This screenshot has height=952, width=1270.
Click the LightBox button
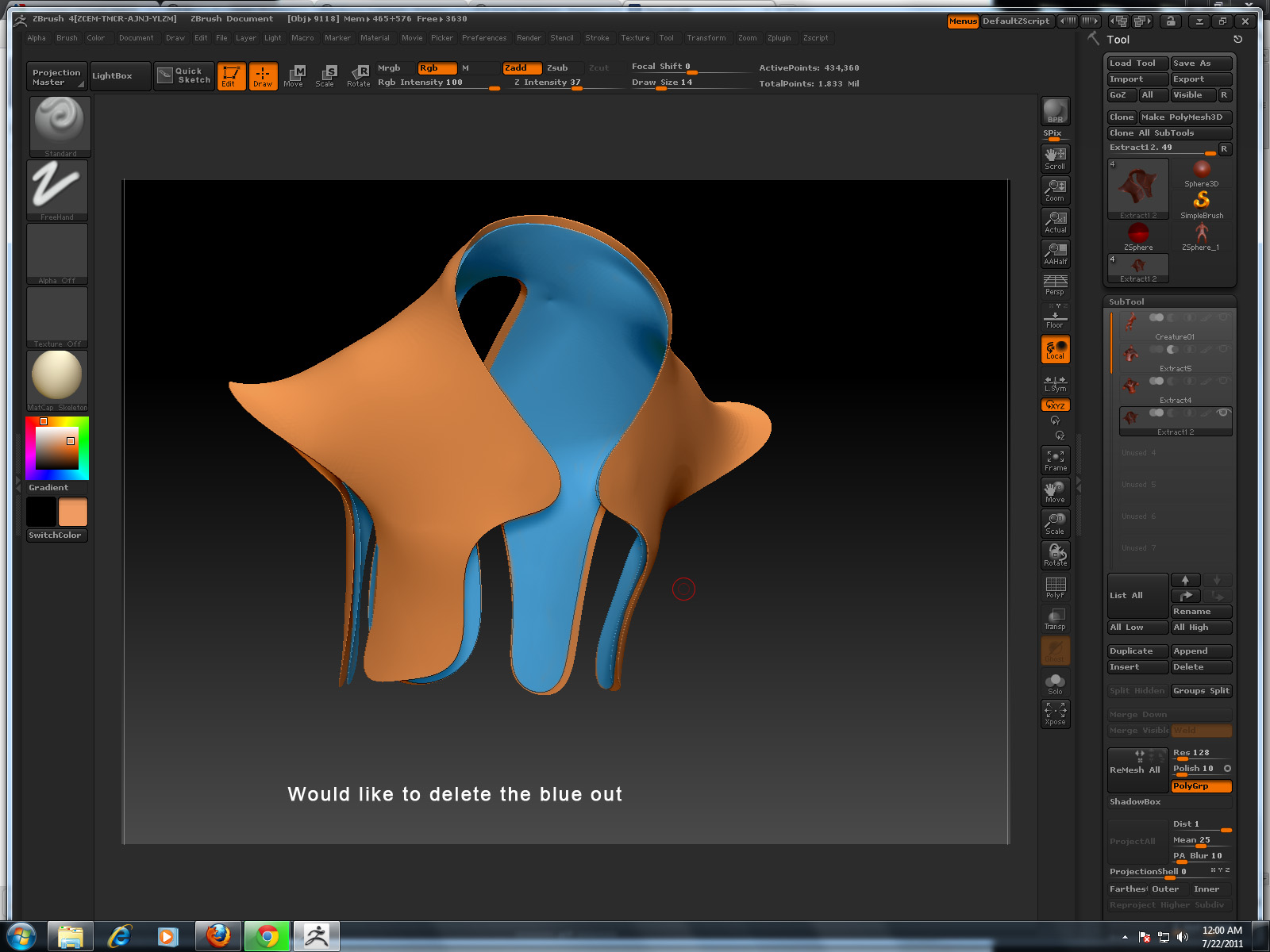[x=120, y=76]
